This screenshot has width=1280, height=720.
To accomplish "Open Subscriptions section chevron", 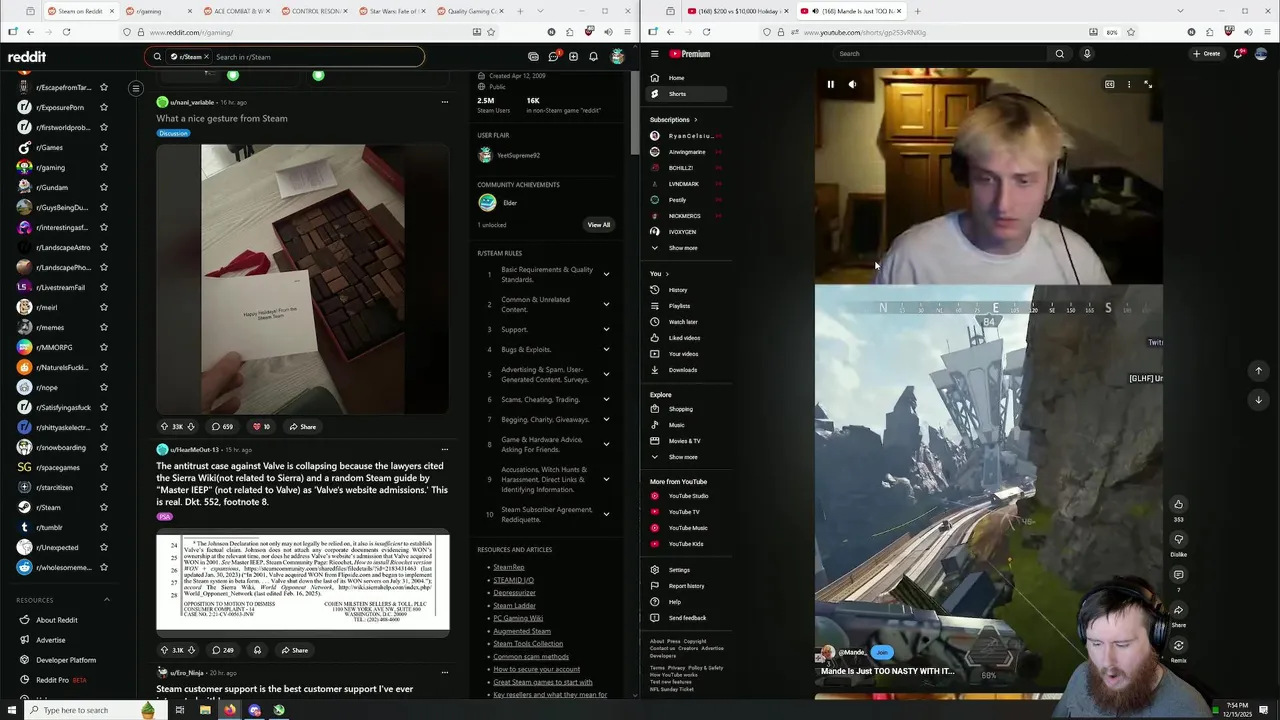I will tap(697, 120).
